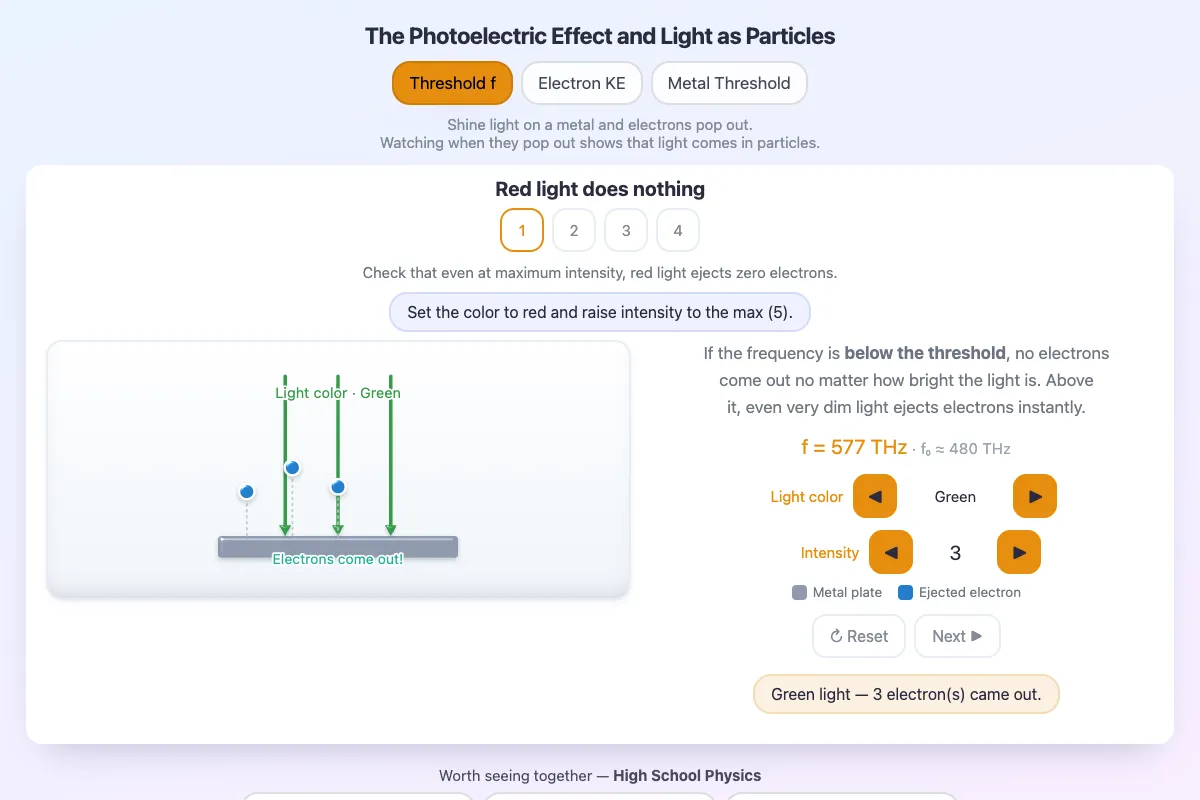Switch to the Threshold f tab

click(x=452, y=83)
